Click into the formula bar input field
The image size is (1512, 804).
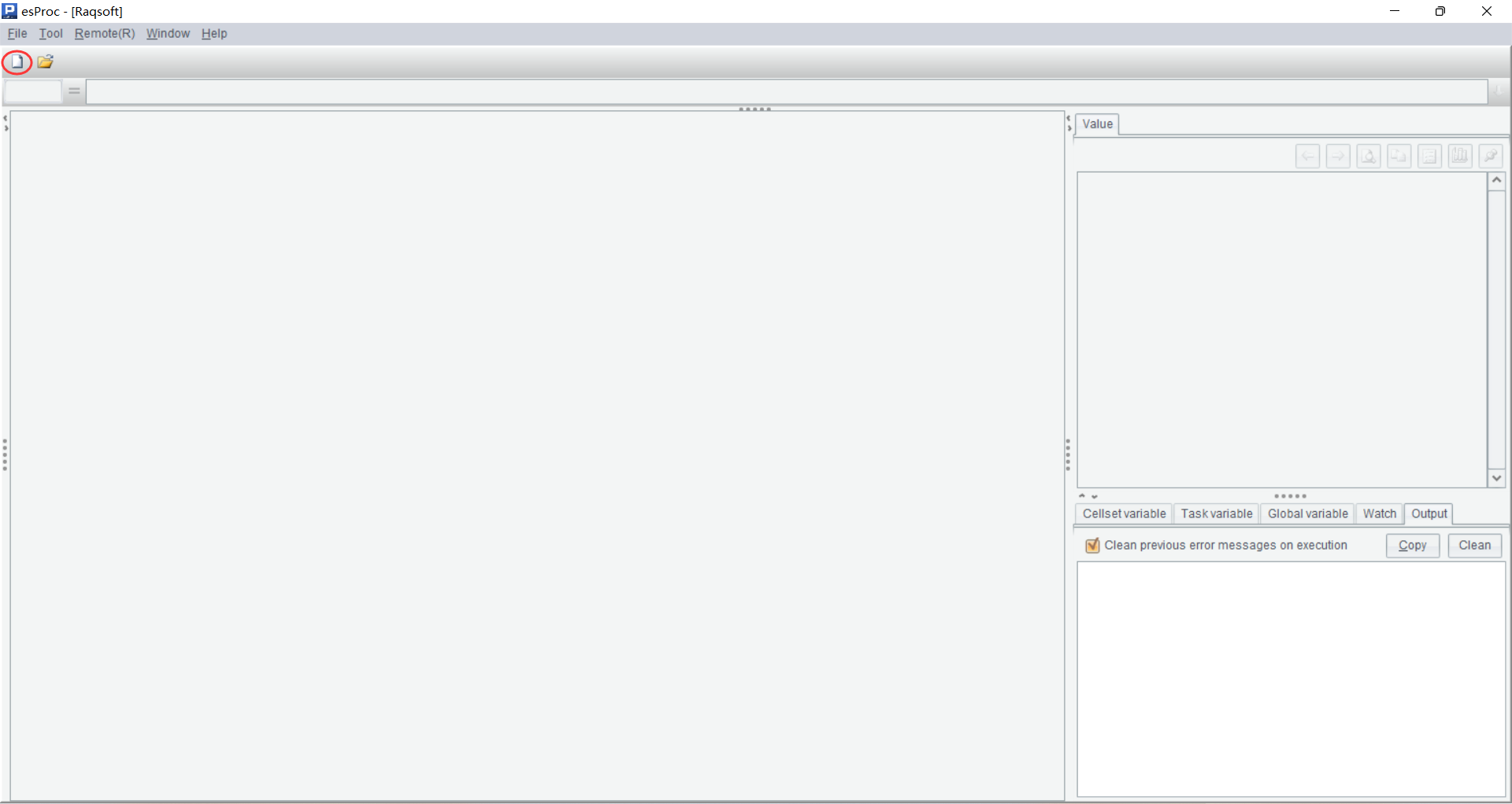click(x=787, y=91)
